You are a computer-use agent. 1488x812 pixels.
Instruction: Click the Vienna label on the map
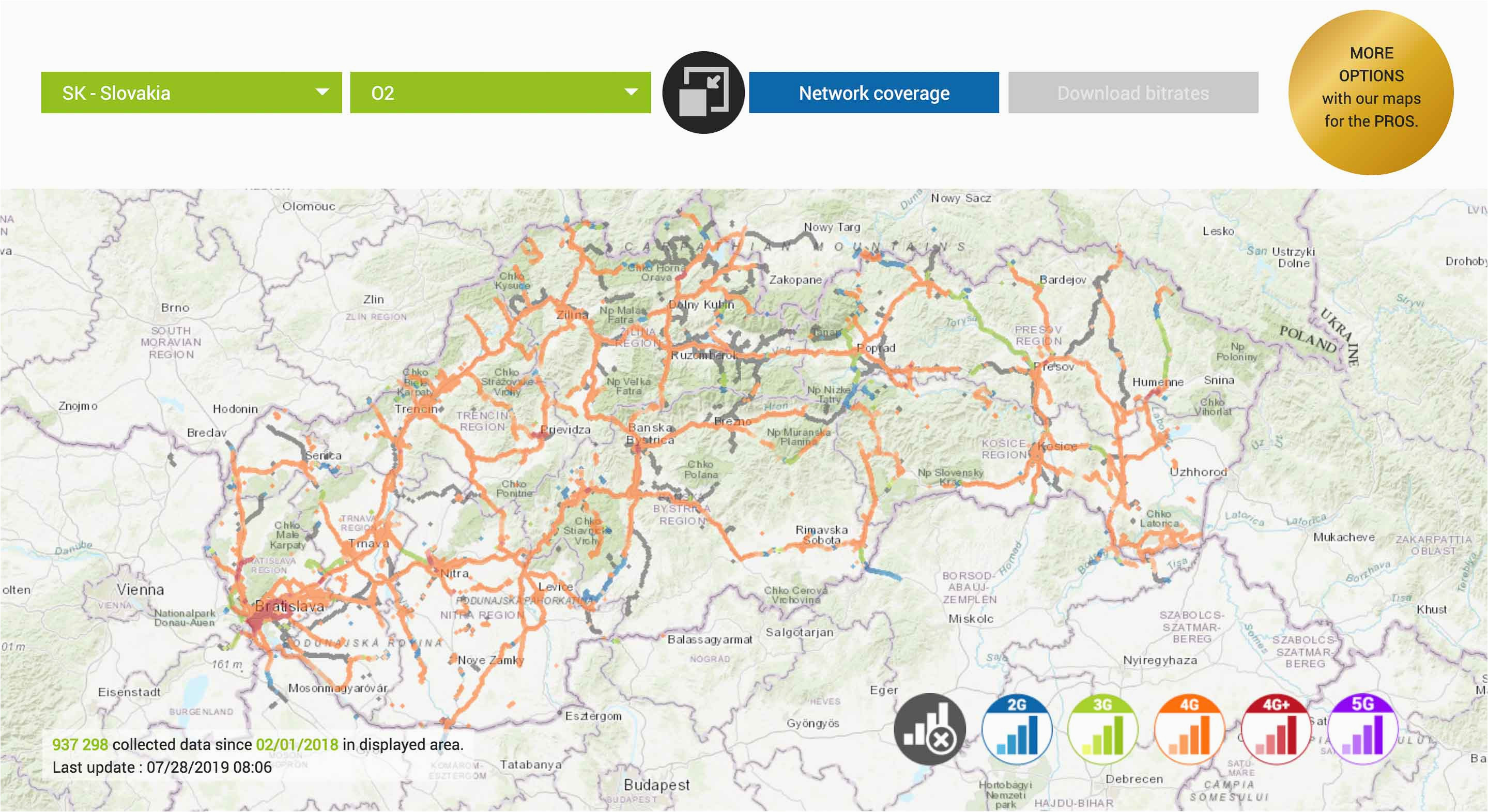(x=141, y=590)
